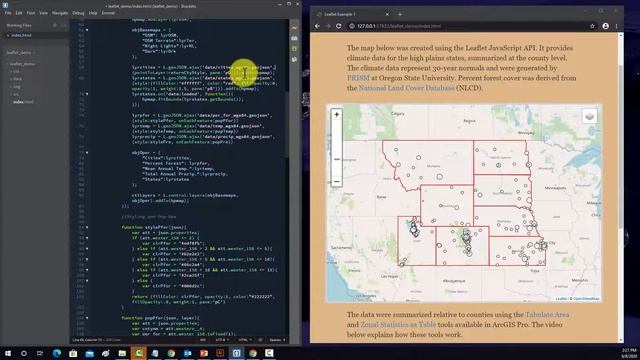Viewport: 640px width, 360px height.
Task: Switch to Brackets app on taskbar
Action: pos(236,353)
